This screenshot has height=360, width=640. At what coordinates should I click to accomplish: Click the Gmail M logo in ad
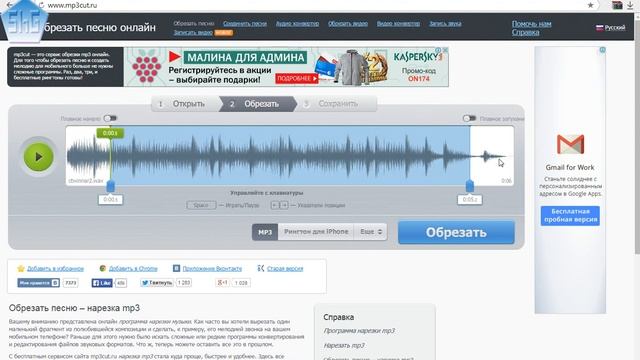(x=570, y=144)
